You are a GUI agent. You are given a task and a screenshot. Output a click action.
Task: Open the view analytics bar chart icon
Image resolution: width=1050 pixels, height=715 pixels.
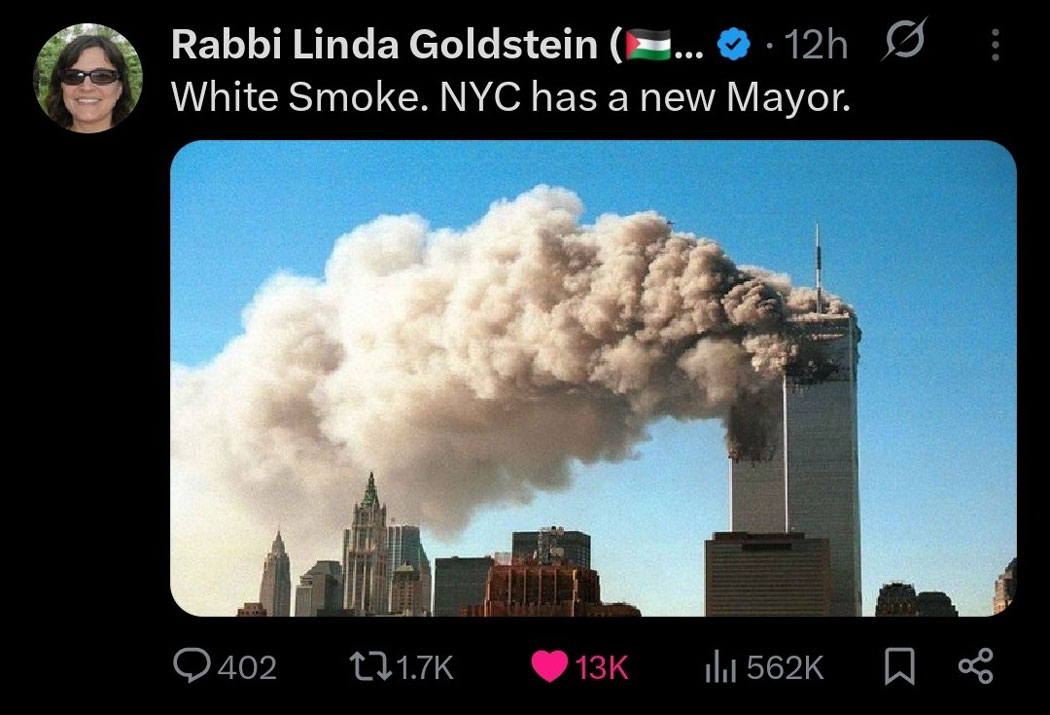tap(721, 667)
